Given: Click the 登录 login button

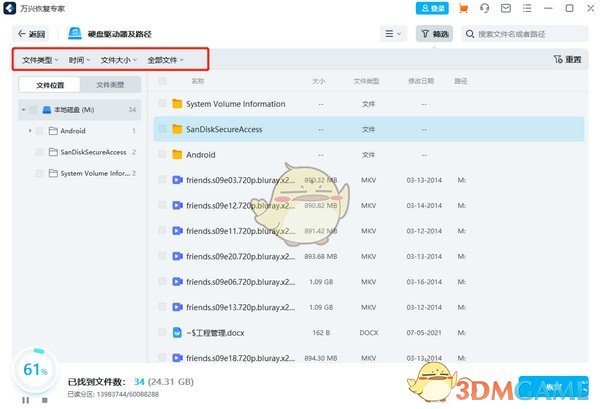Looking at the screenshot, I should pyautogui.click(x=432, y=8).
